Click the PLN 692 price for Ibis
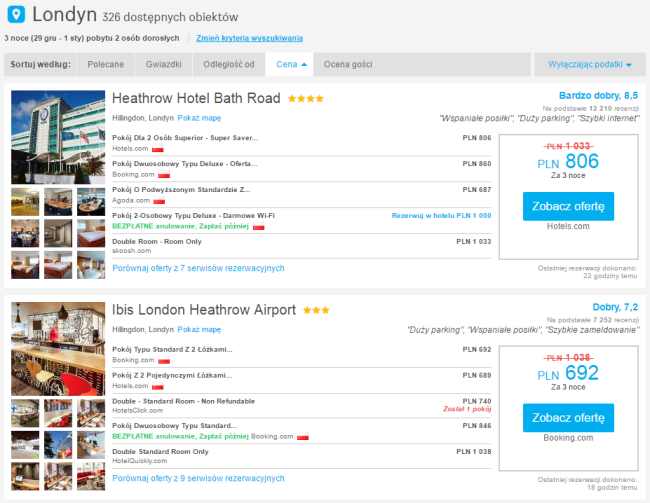Image resolution: width=650 pixels, height=503 pixels. click(x=568, y=373)
